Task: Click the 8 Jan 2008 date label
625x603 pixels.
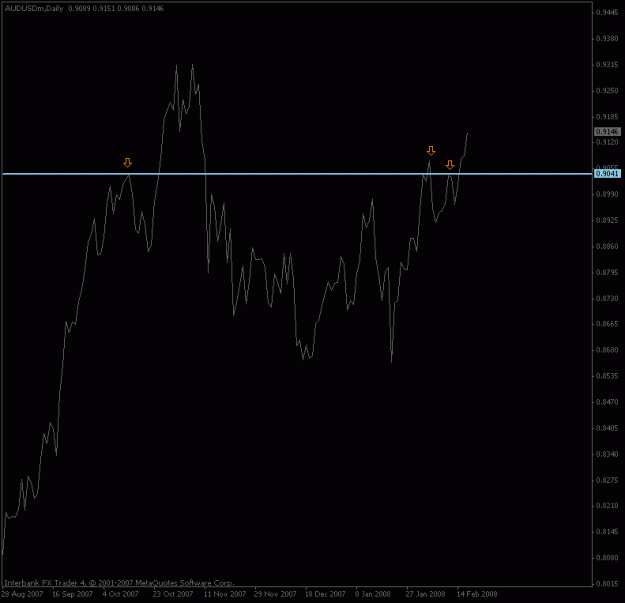Action: click(x=373, y=594)
